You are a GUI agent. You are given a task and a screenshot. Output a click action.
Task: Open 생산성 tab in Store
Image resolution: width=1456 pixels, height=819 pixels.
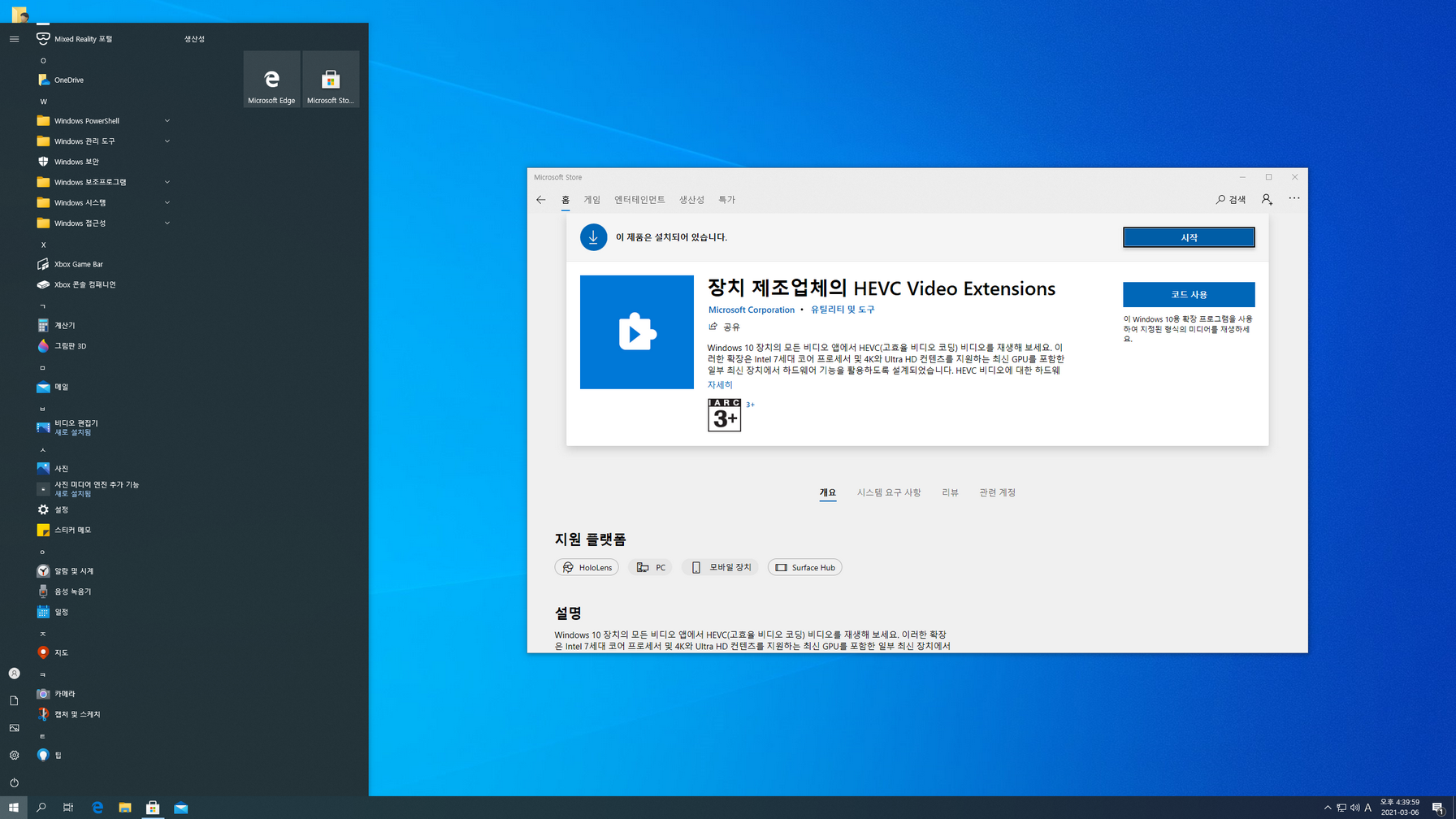(x=692, y=200)
